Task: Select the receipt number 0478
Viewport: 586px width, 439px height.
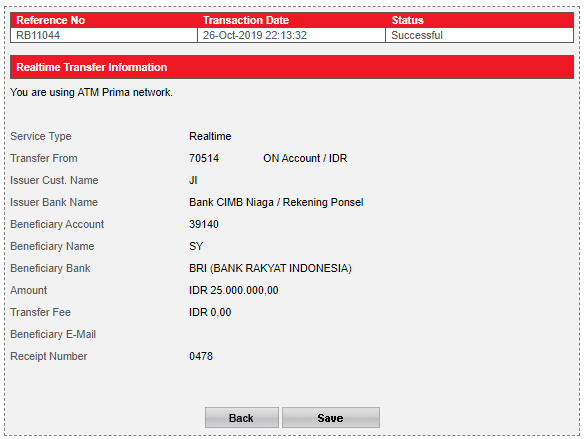Action: pyautogui.click(x=201, y=356)
